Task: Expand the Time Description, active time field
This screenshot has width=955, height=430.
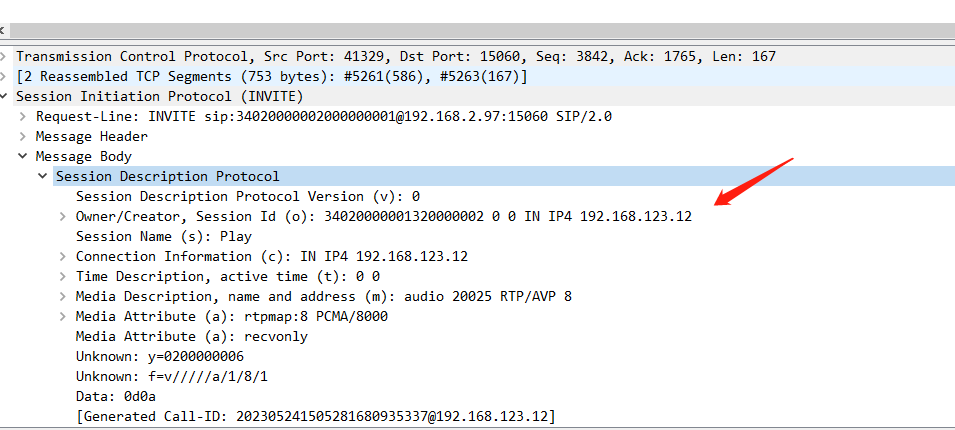Action: click(x=63, y=277)
